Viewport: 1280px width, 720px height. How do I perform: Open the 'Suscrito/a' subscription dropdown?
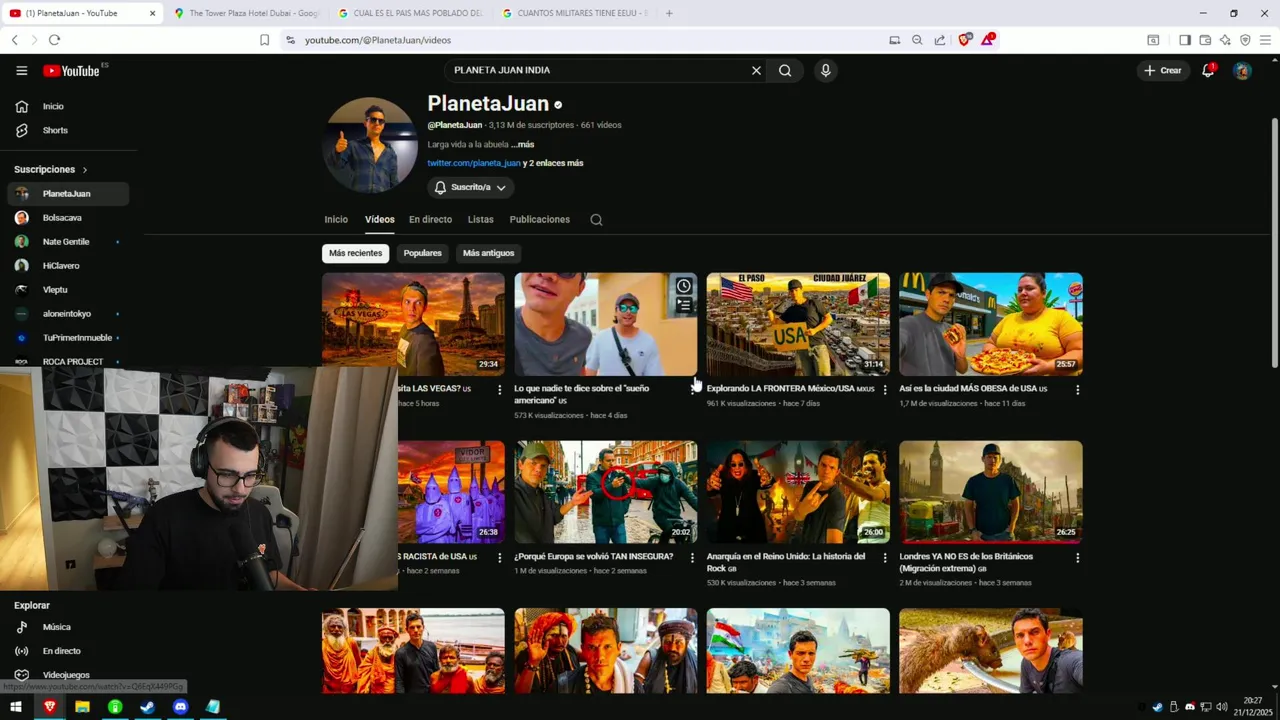[471, 187]
